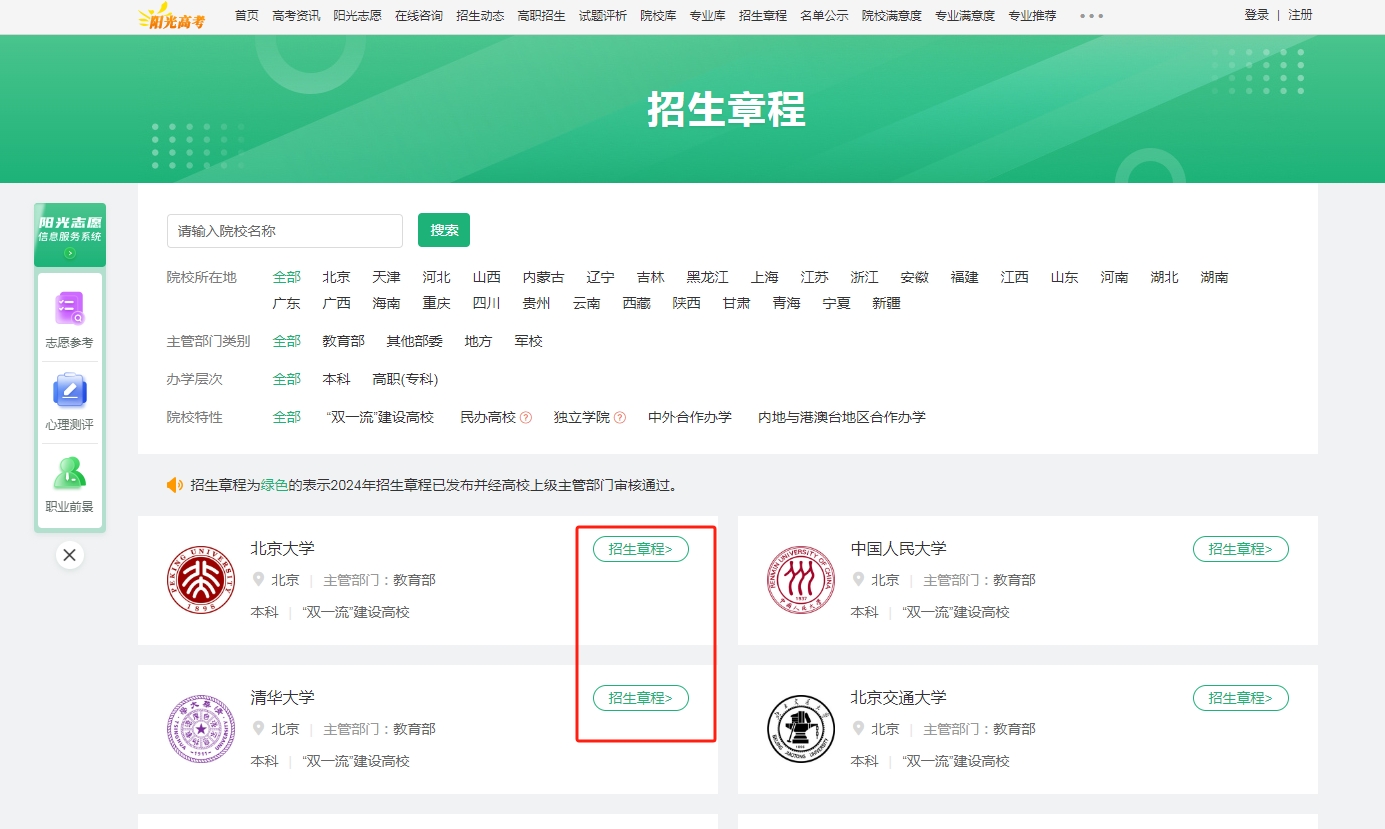Open 高考资讯 in the top navigation
1385x829 pixels.
point(296,15)
